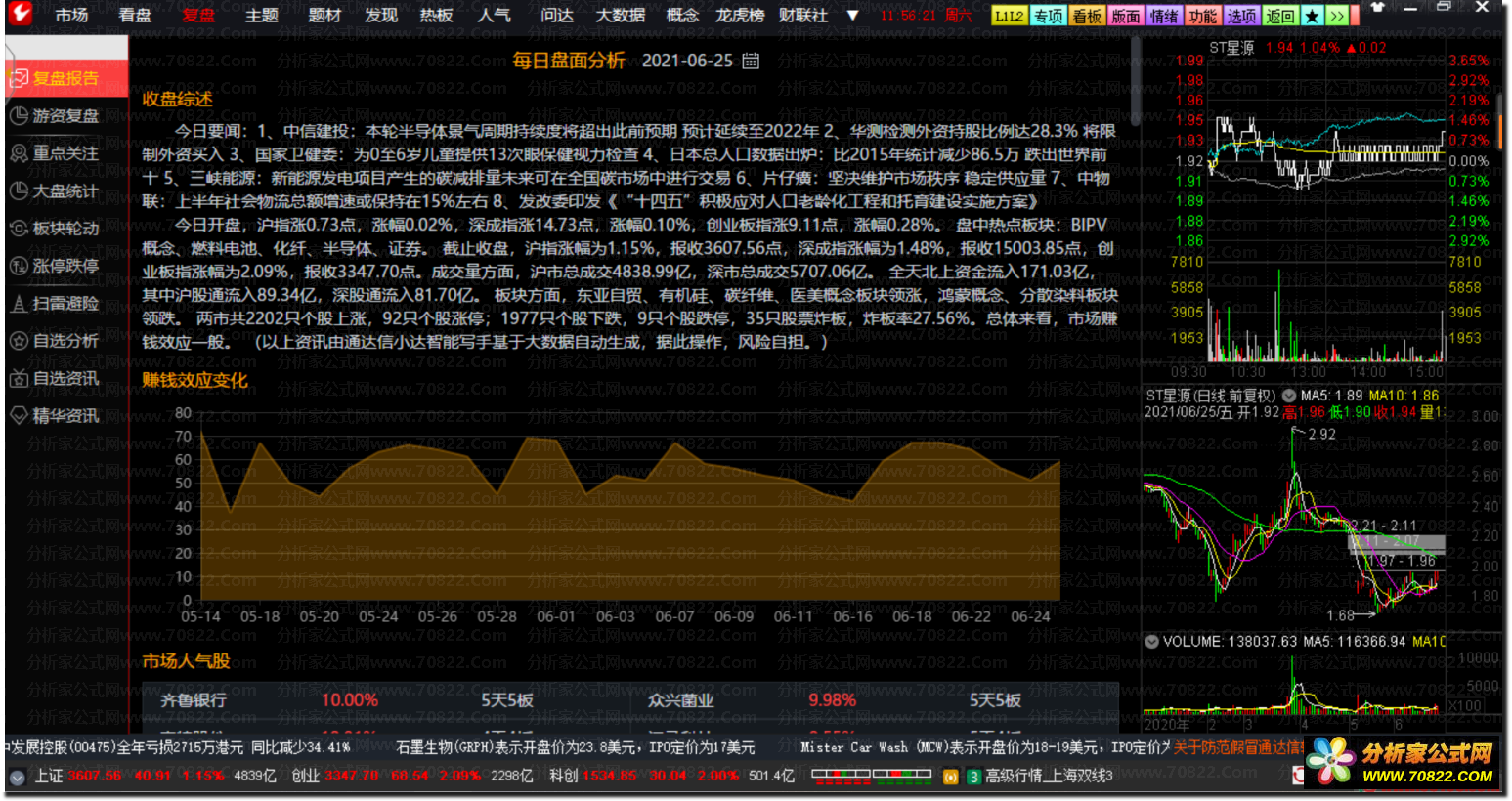
Task: Select 重点关注 in the sidebar
Action: [65, 152]
